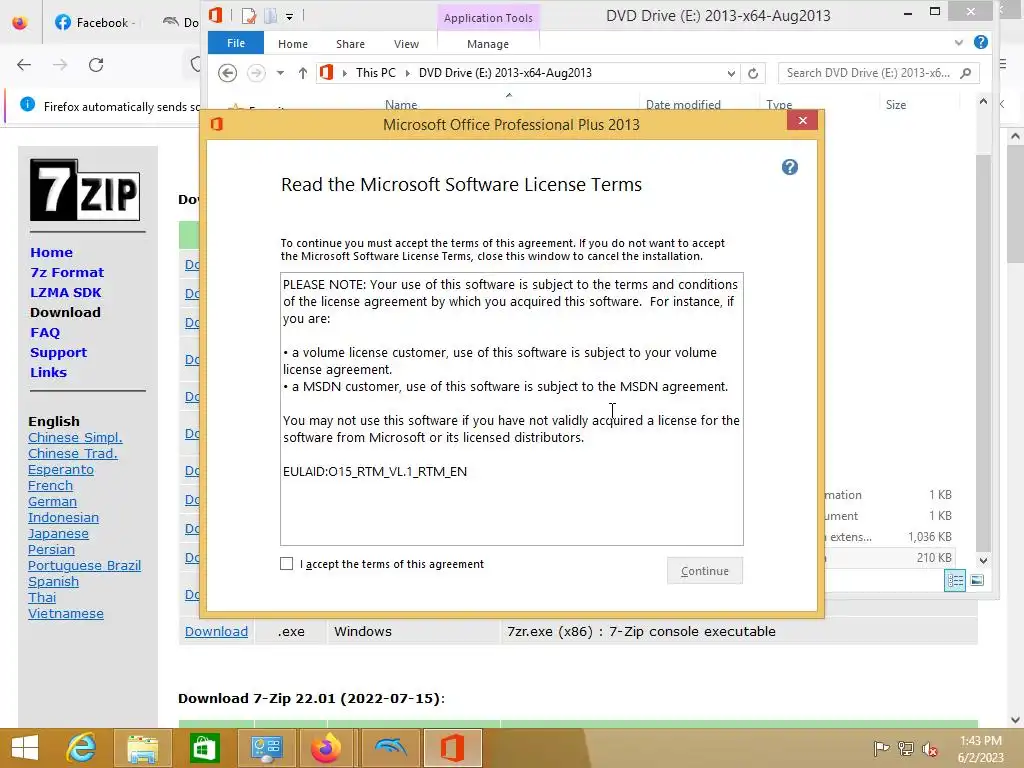
Task: Open Explorer help question mark icon
Action: (980, 42)
